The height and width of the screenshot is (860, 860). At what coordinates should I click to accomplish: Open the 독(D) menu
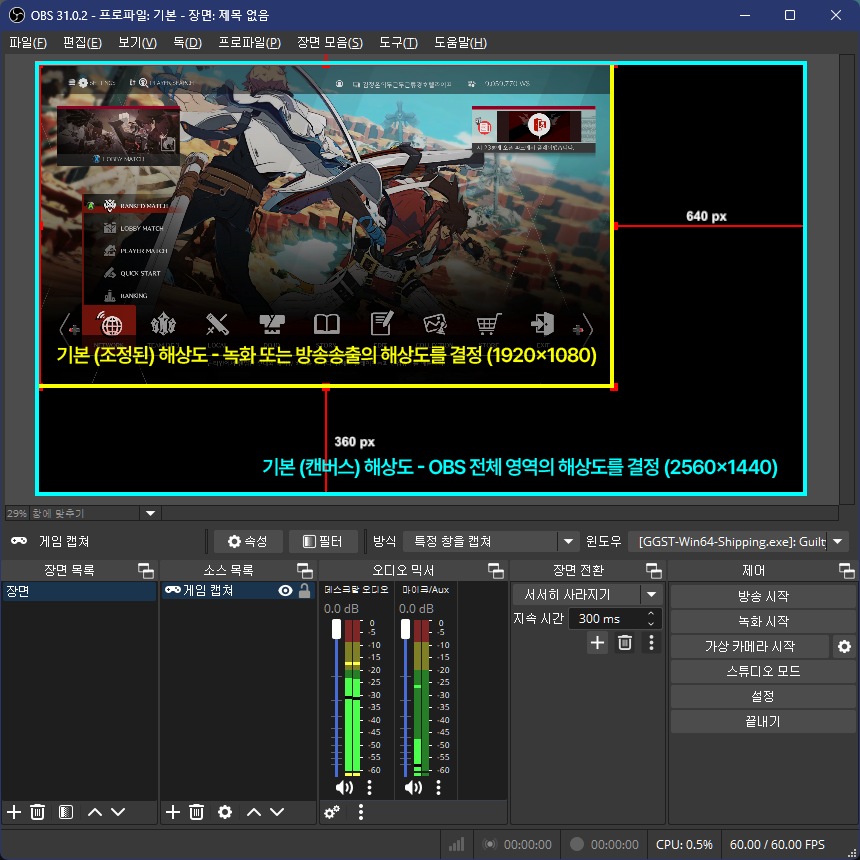pyautogui.click(x=188, y=42)
